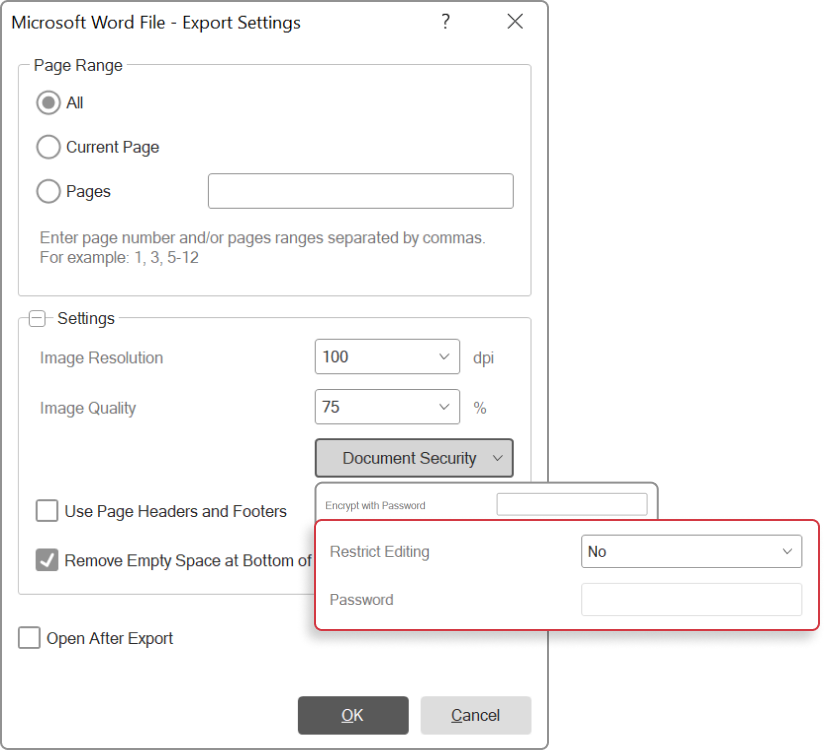Expand the Document Security dropdown button
Screen dimensions: 826x750
(x=413, y=458)
